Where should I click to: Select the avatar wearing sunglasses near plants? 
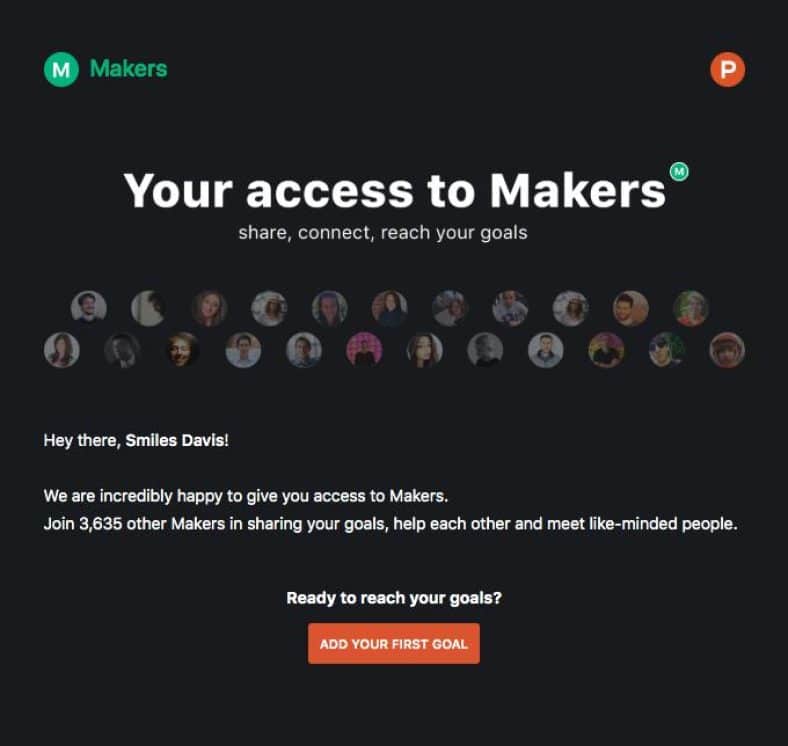coord(666,349)
